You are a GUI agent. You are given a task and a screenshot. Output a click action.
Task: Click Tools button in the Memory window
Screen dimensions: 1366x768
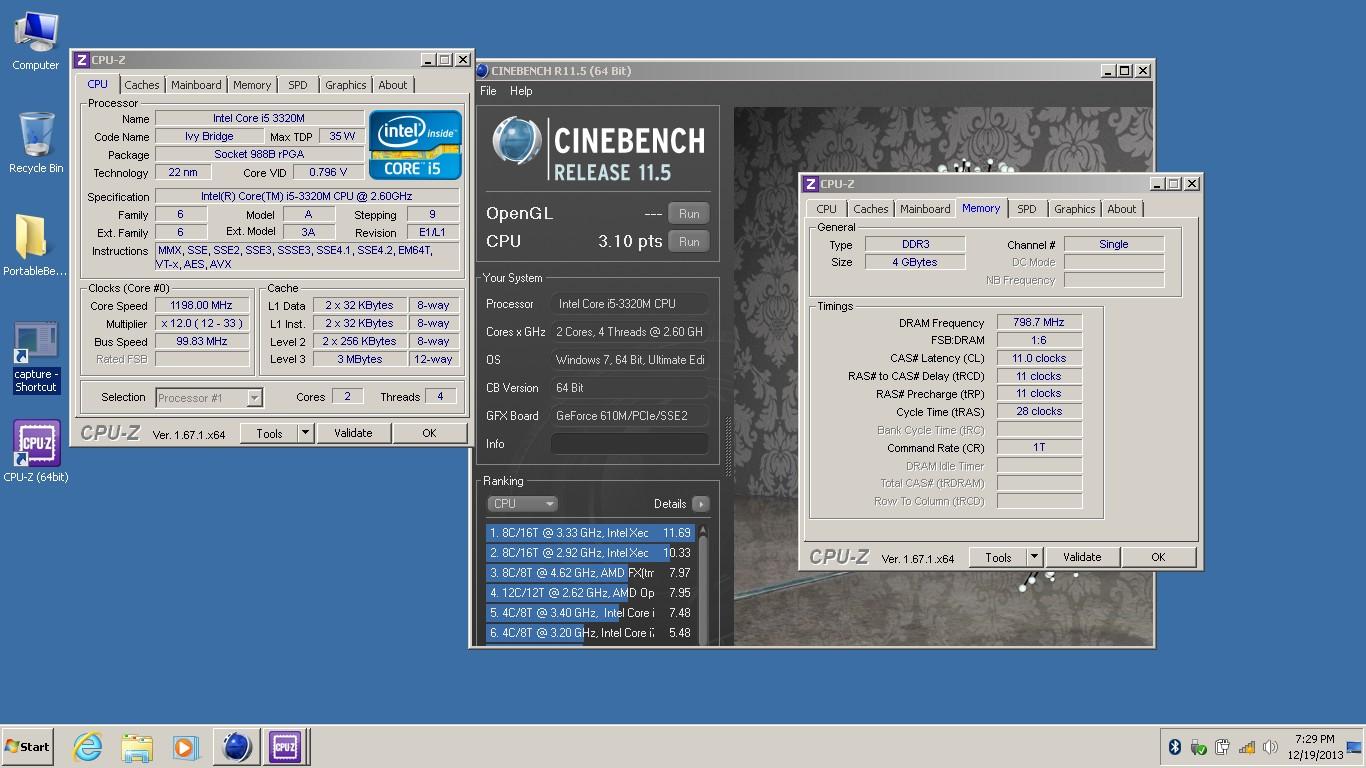click(998, 558)
